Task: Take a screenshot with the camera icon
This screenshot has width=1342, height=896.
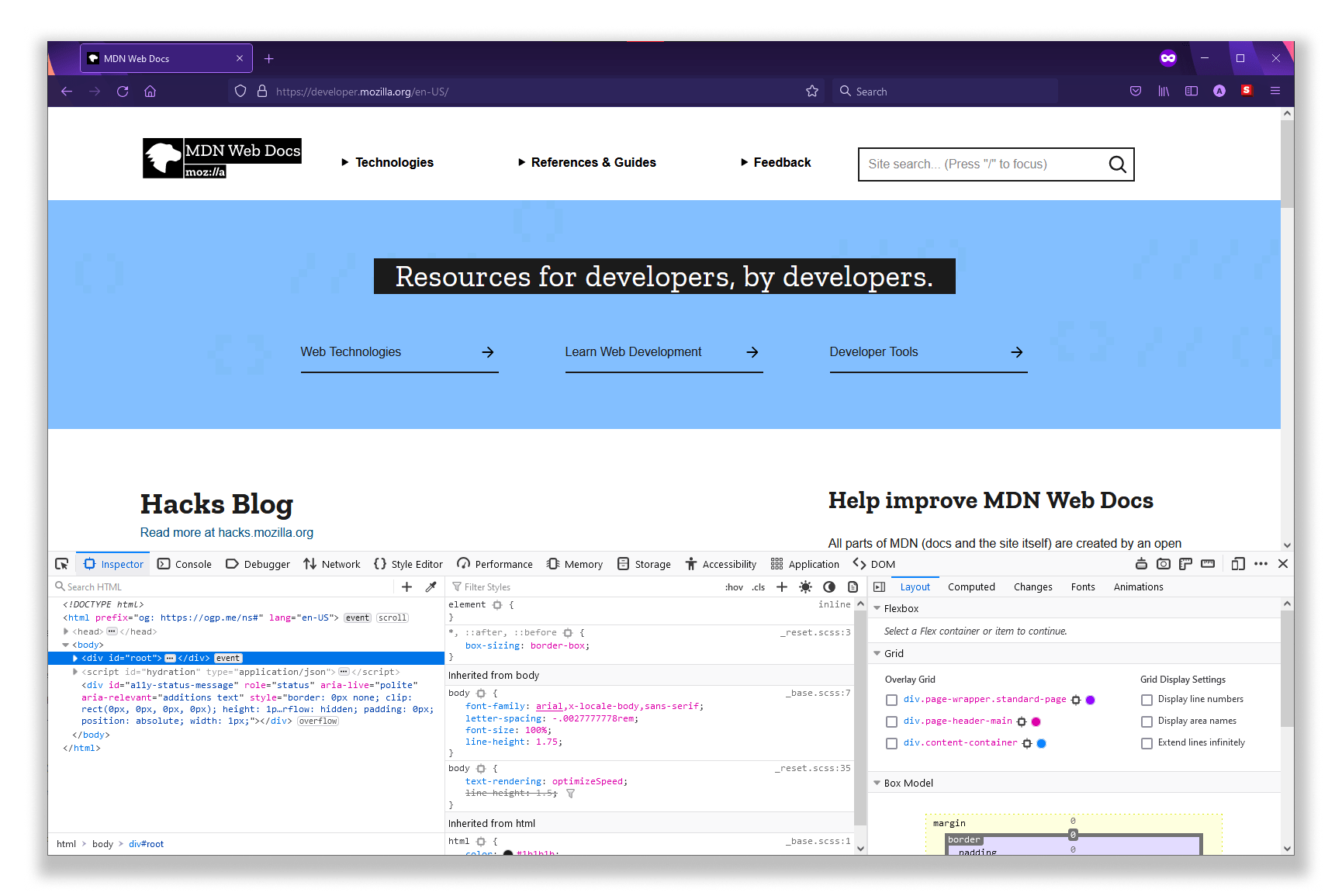Action: [1163, 564]
